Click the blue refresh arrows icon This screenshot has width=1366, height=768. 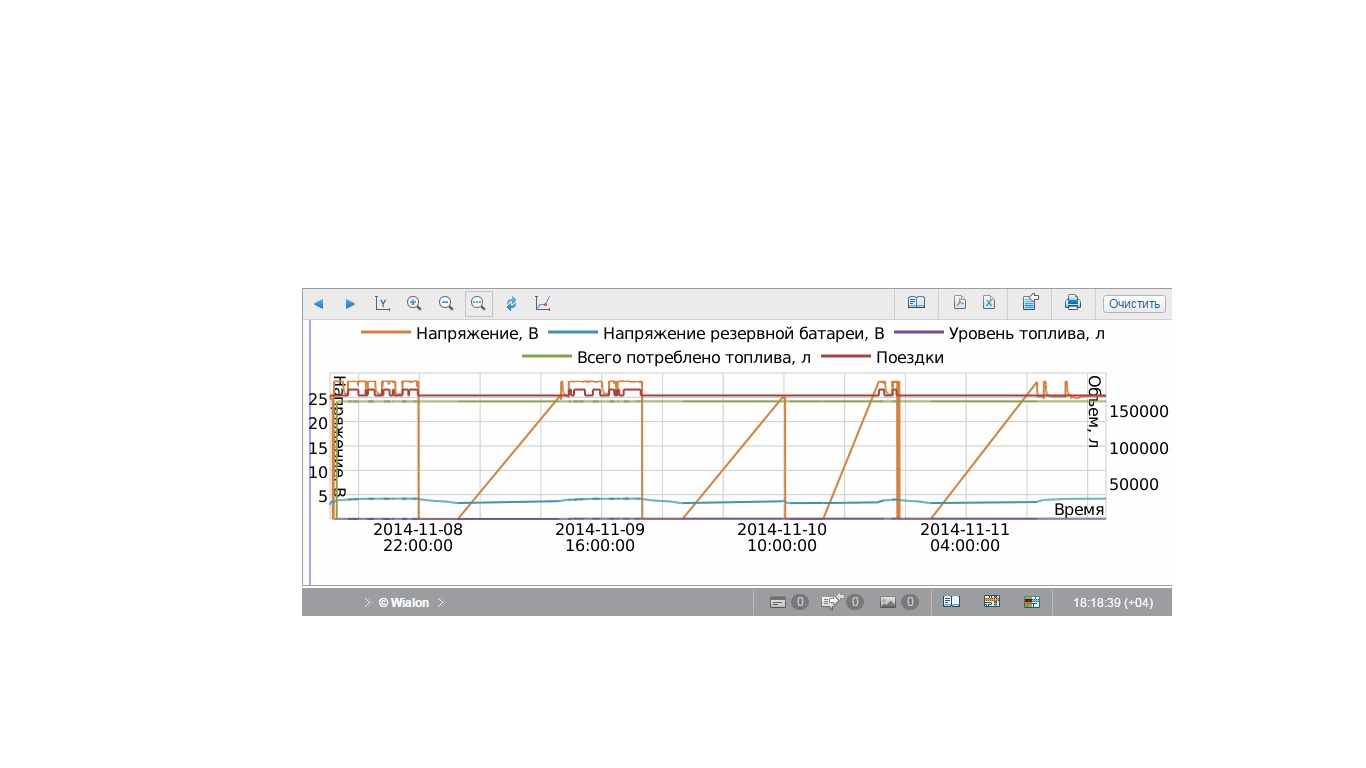point(511,304)
